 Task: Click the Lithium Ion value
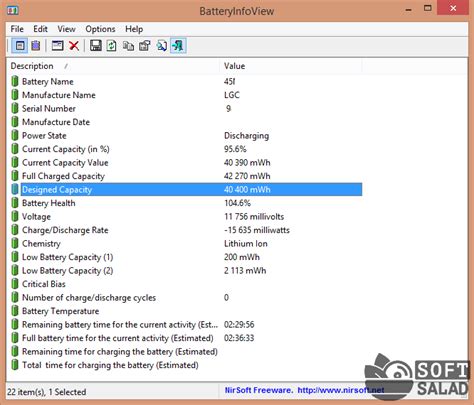pos(246,244)
